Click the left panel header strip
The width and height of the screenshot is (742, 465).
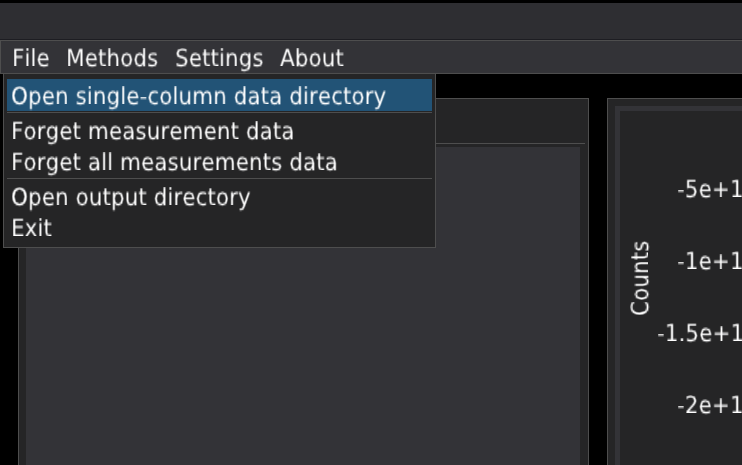tap(510, 123)
